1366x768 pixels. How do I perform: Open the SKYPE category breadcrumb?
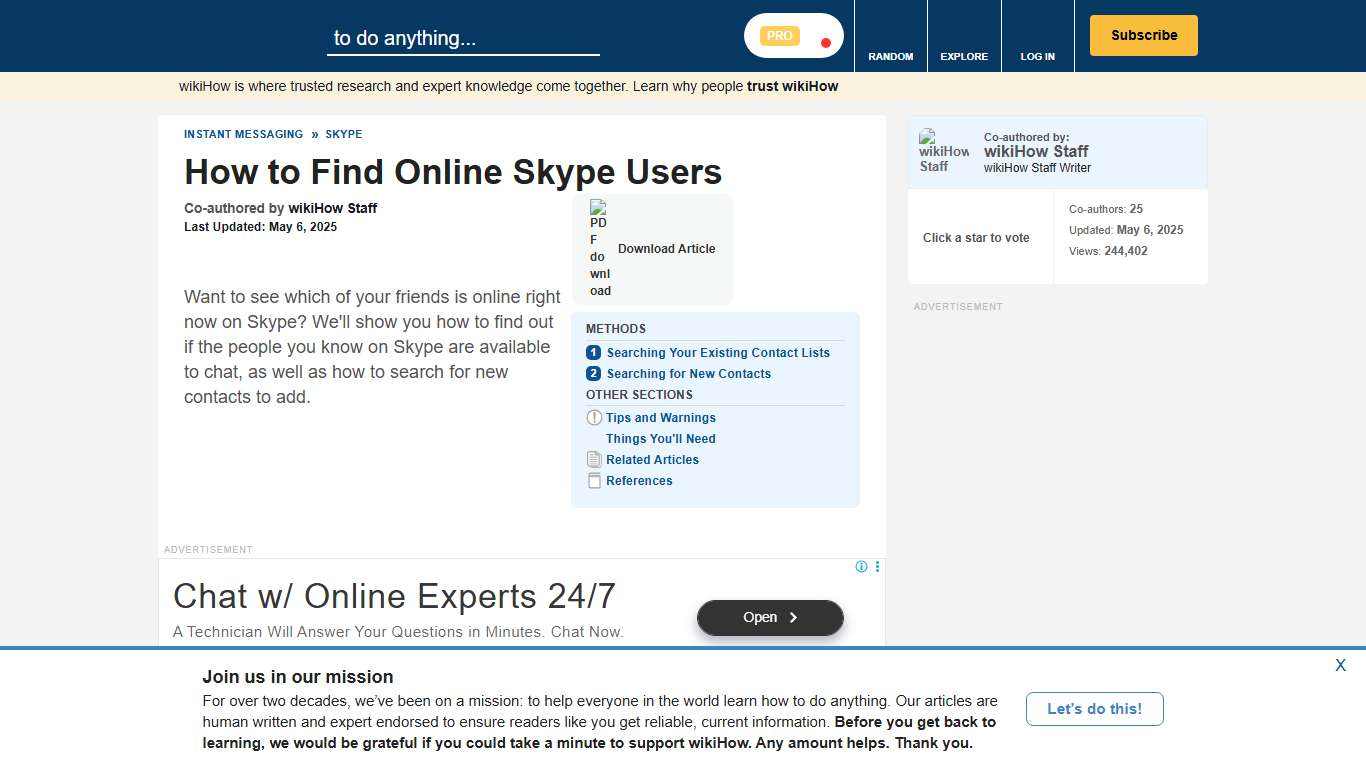pyautogui.click(x=343, y=134)
